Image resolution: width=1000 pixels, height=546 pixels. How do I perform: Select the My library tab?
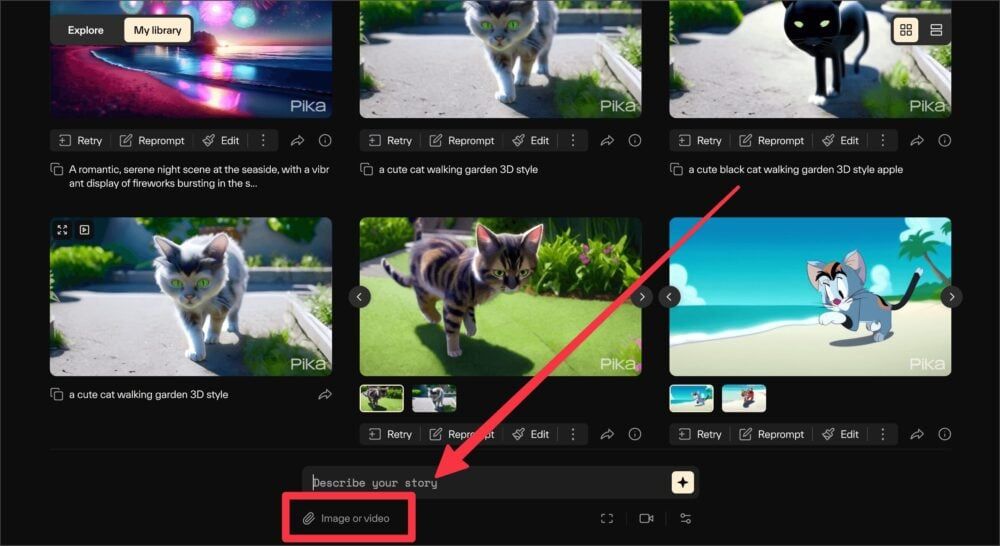pos(157,30)
